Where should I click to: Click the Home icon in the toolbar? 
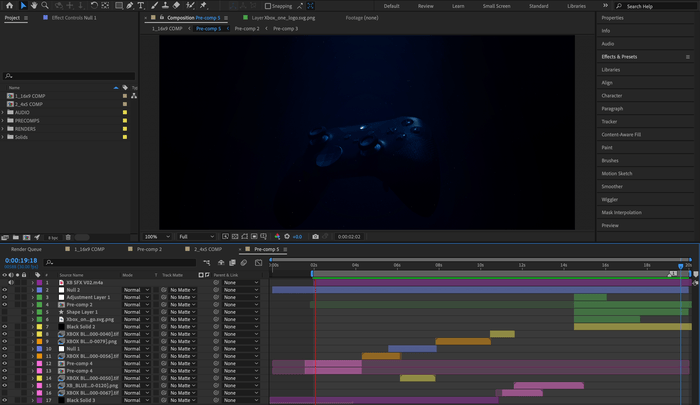[x=9, y=5]
